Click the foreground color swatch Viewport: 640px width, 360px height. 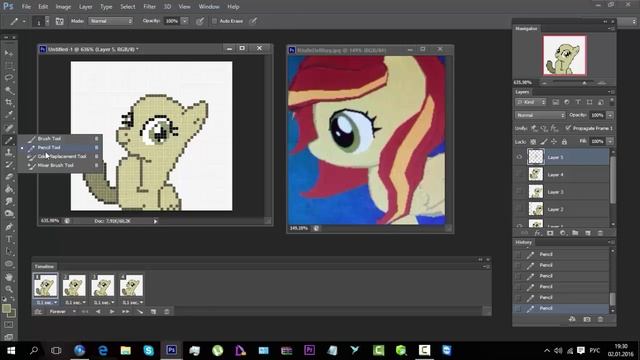point(6,309)
